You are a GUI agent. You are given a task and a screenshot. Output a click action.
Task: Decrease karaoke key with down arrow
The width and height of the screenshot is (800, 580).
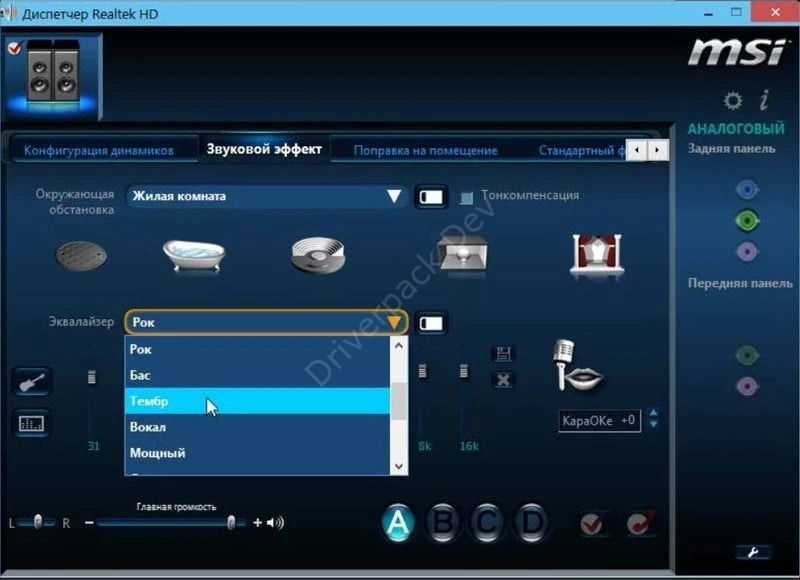click(x=653, y=424)
